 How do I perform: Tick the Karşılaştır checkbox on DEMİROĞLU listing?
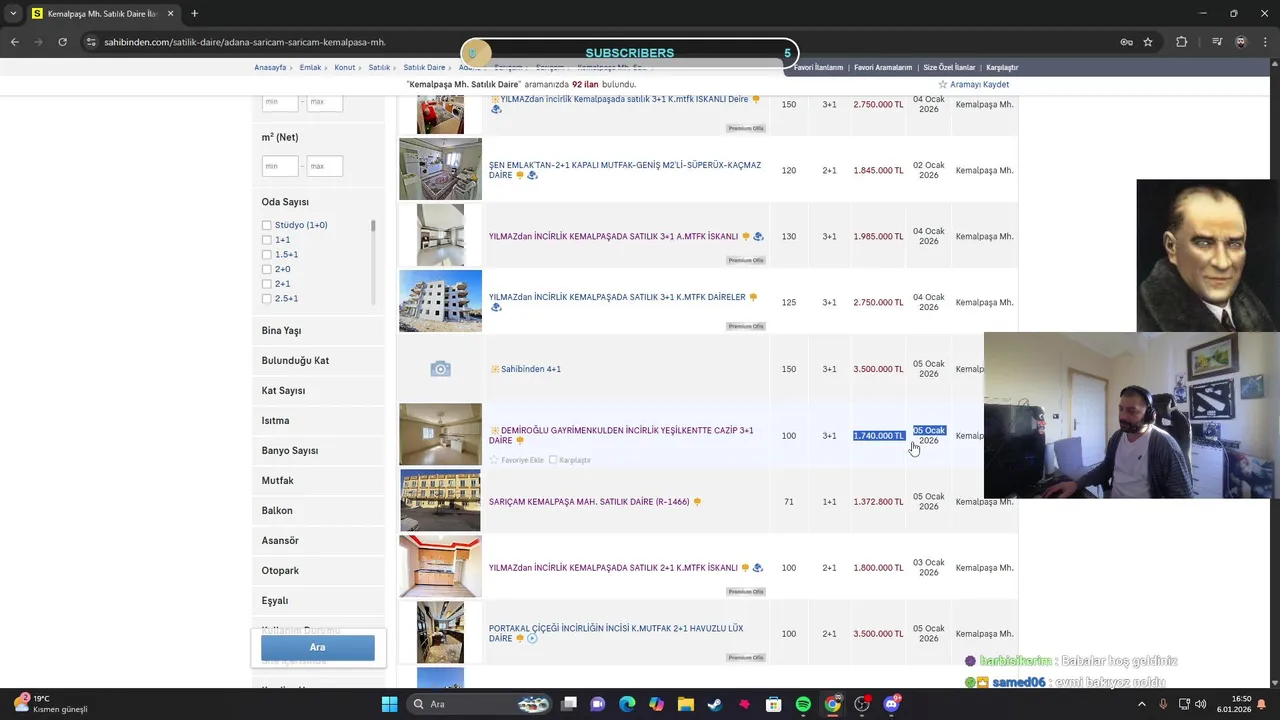click(x=553, y=460)
